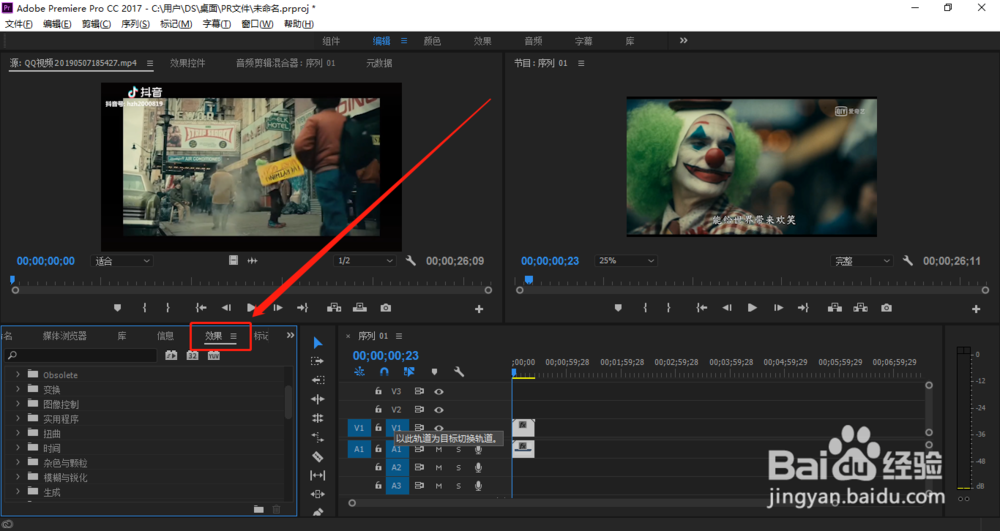Click Lift button in Program monitor

coord(834,308)
